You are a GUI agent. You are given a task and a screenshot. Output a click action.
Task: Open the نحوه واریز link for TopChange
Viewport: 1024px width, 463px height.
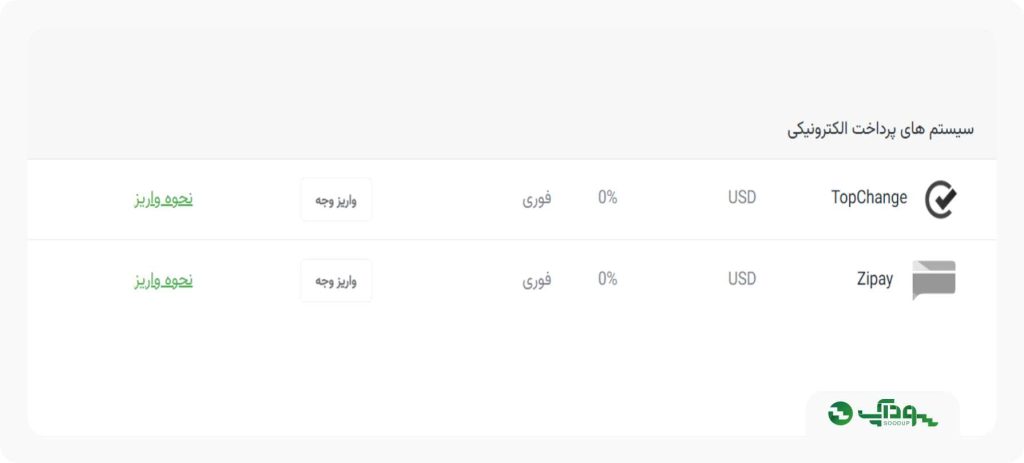point(164,199)
